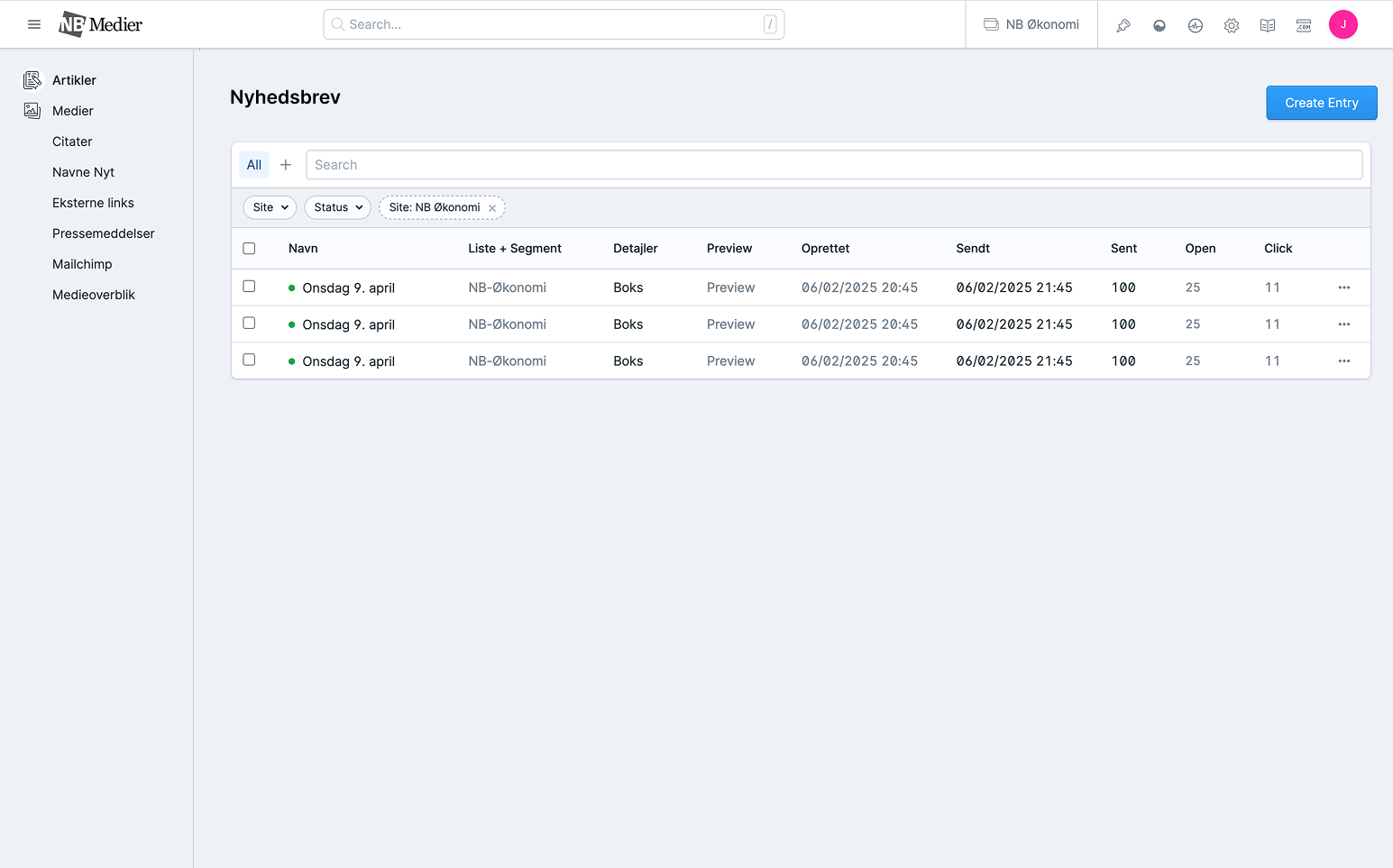The width and height of the screenshot is (1393, 868).
Task: Tick the select-all checkbox in table header
Action: click(250, 249)
